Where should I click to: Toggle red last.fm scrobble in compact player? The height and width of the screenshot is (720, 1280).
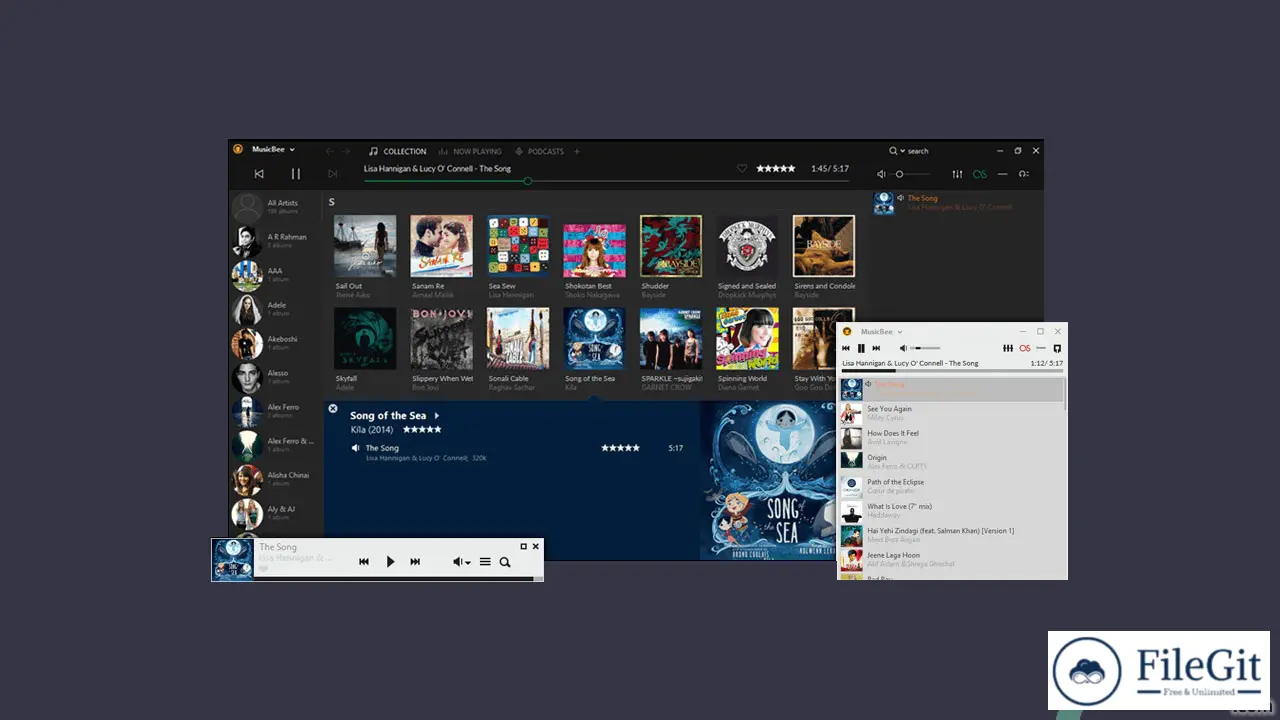pyautogui.click(x=1025, y=348)
